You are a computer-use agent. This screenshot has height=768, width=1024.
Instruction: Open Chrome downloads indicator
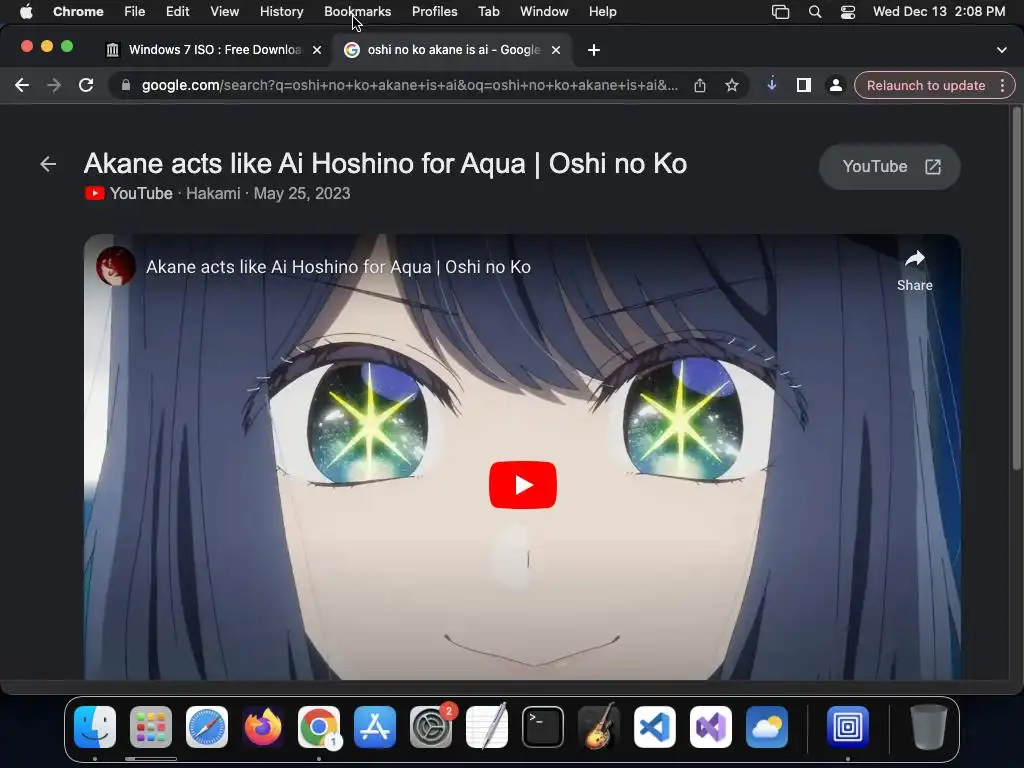click(771, 85)
